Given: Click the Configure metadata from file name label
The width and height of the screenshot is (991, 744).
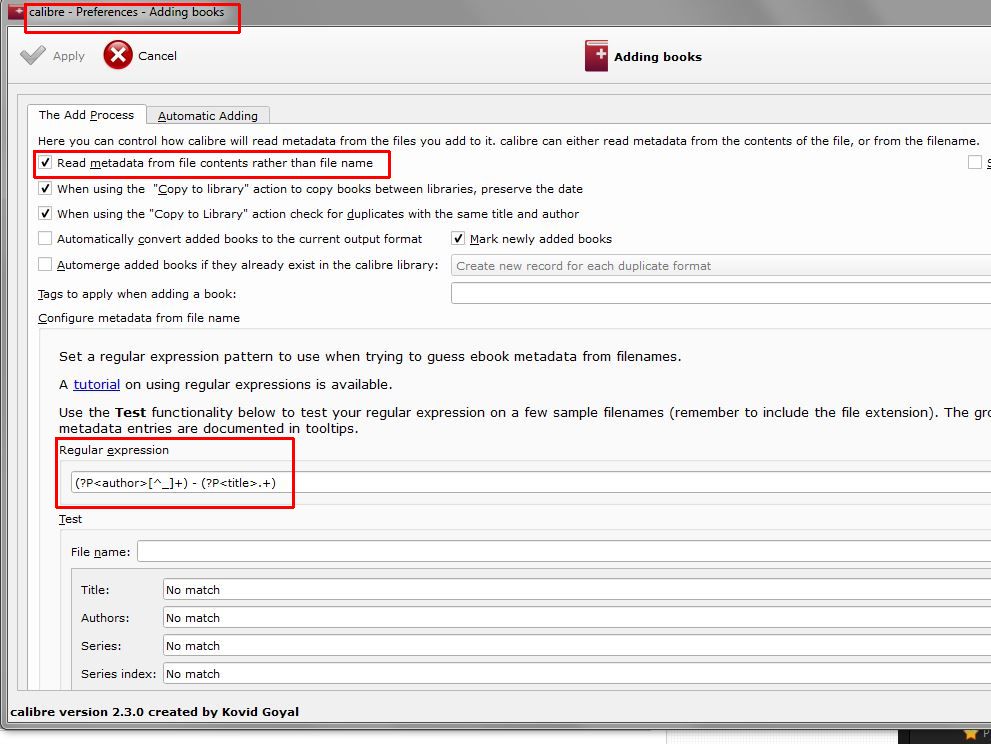Looking at the screenshot, I should (139, 318).
